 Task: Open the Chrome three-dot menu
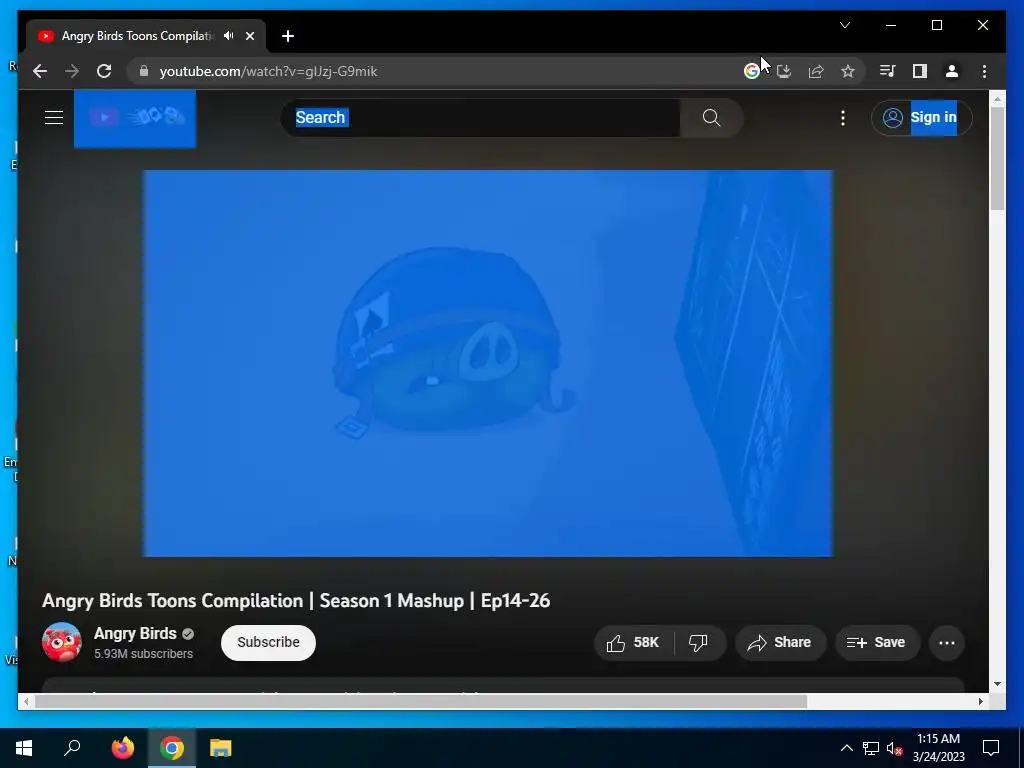984,71
